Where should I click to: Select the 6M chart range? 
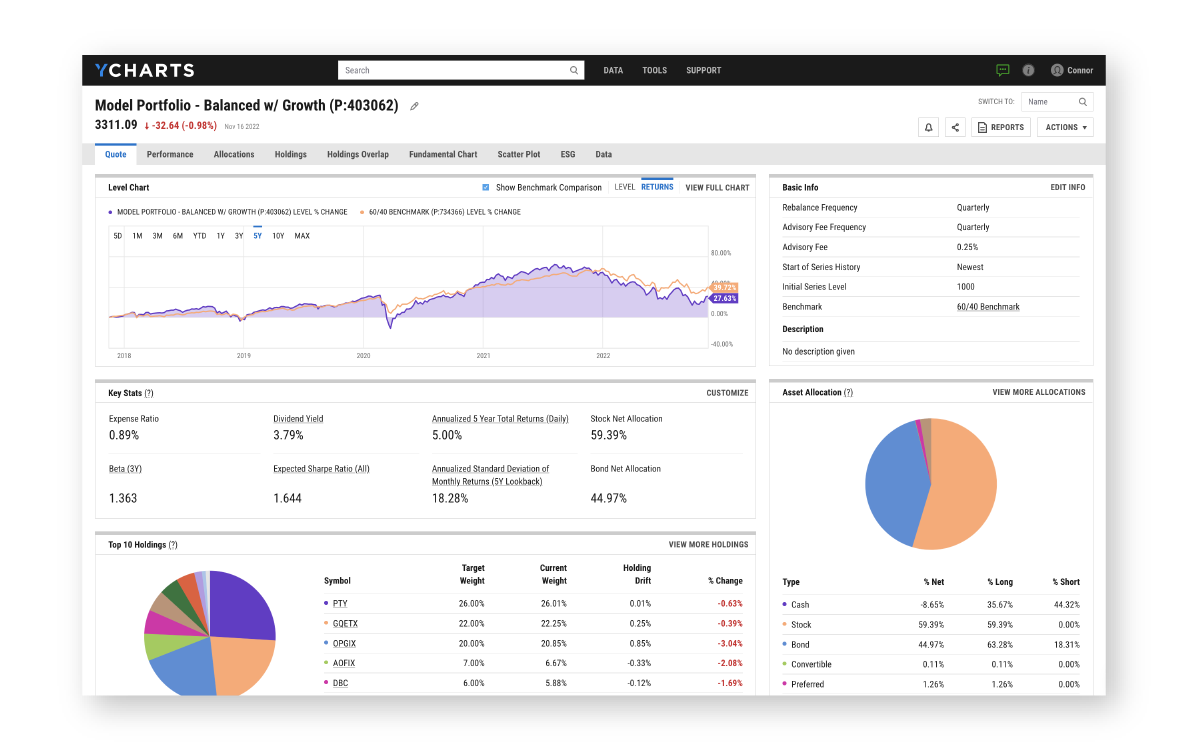click(177, 236)
